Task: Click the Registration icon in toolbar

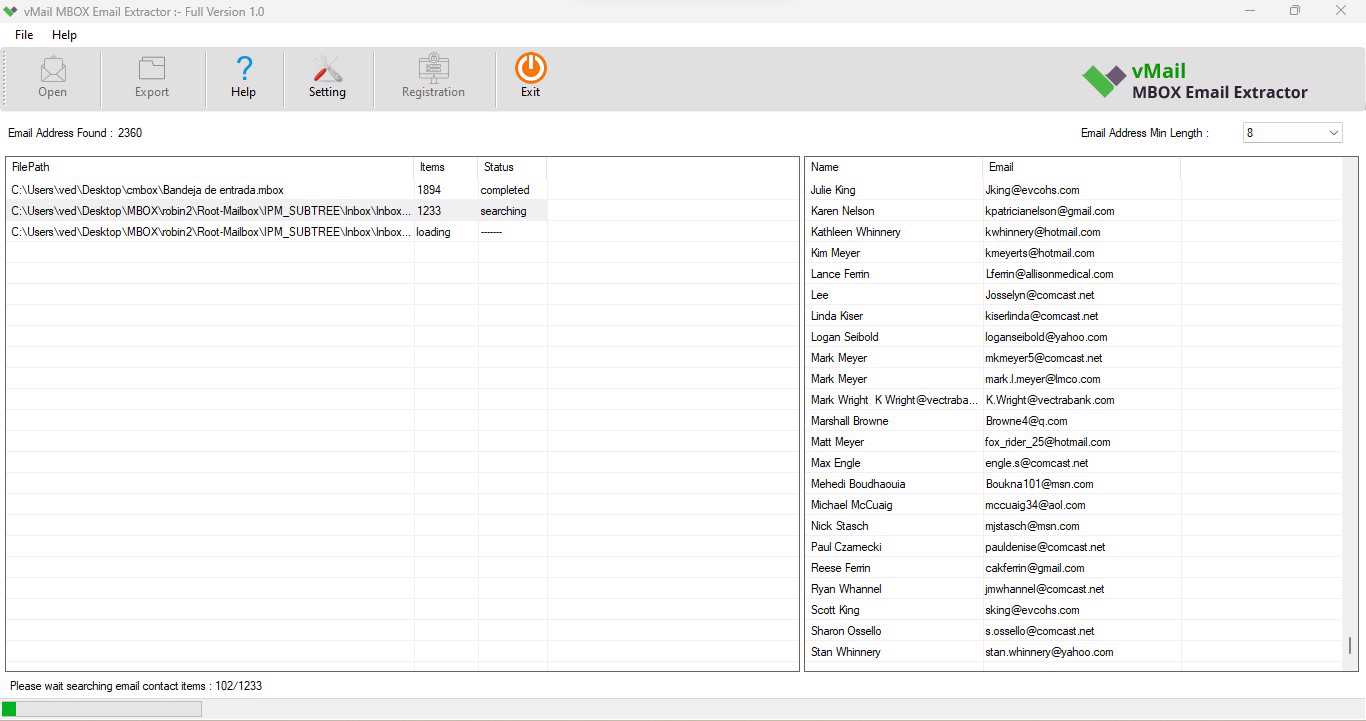Action: click(433, 70)
